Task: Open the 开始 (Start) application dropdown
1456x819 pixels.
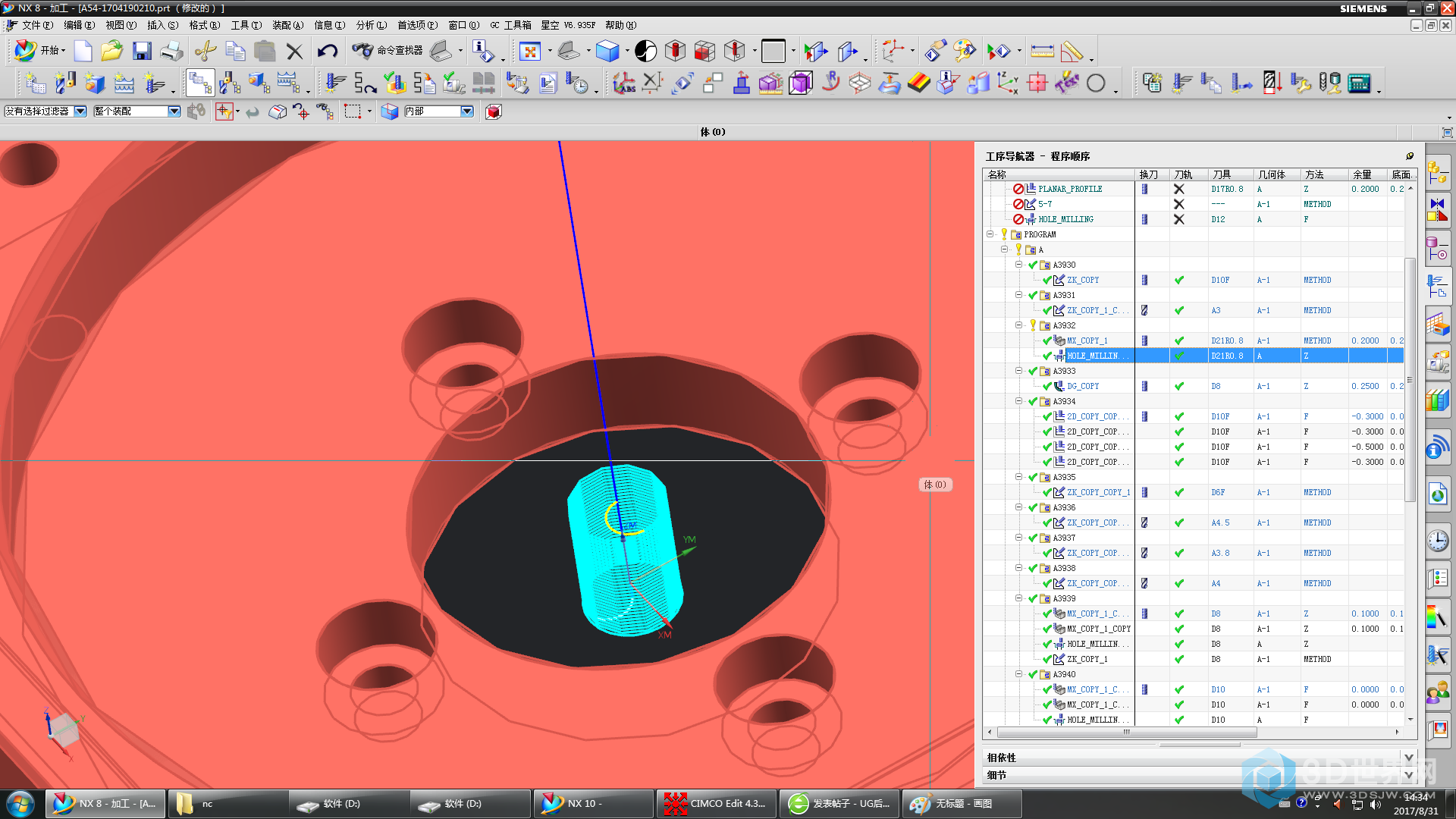Action: pyautogui.click(x=40, y=51)
